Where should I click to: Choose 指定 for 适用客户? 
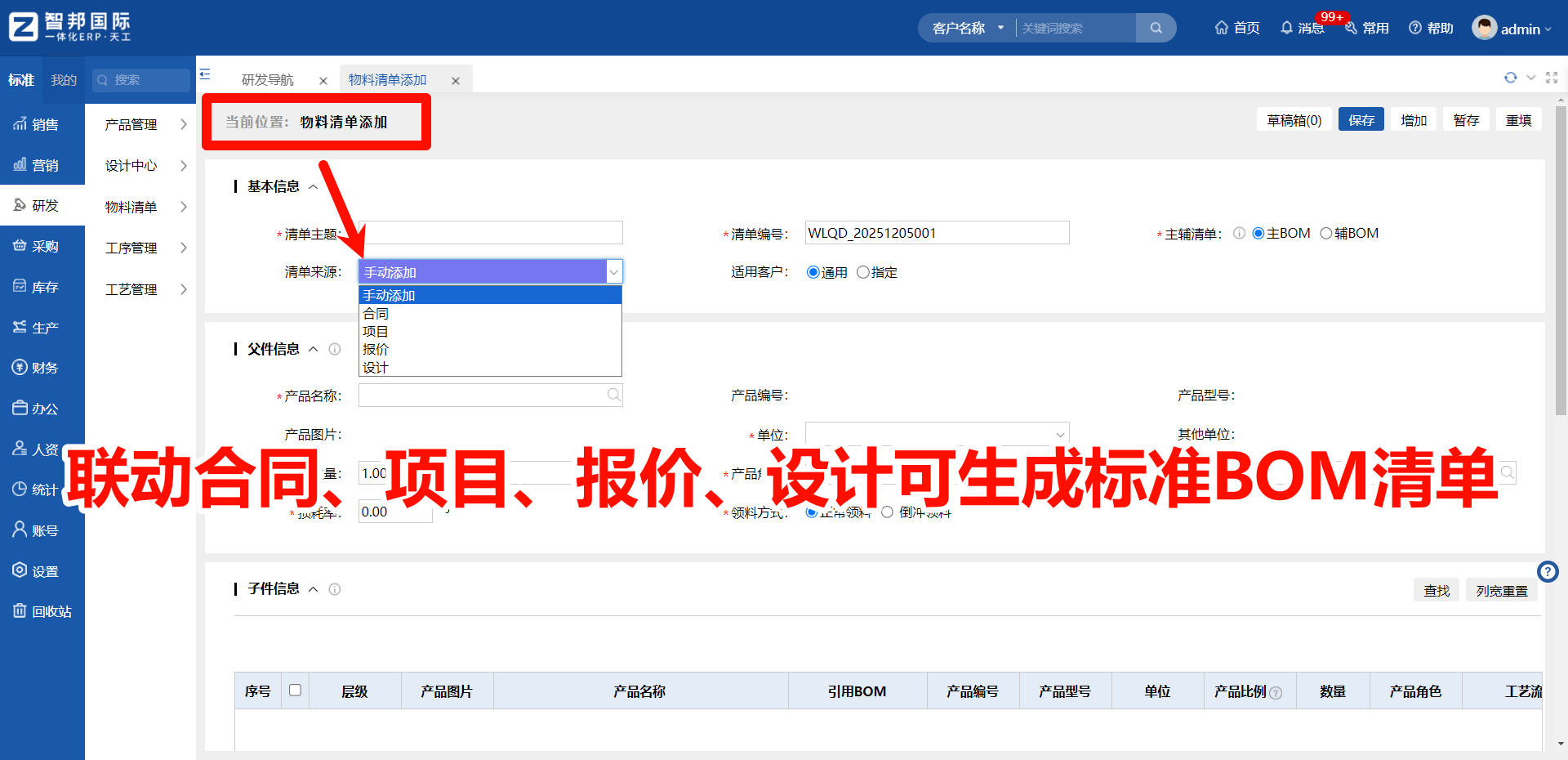pyautogui.click(x=863, y=272)
